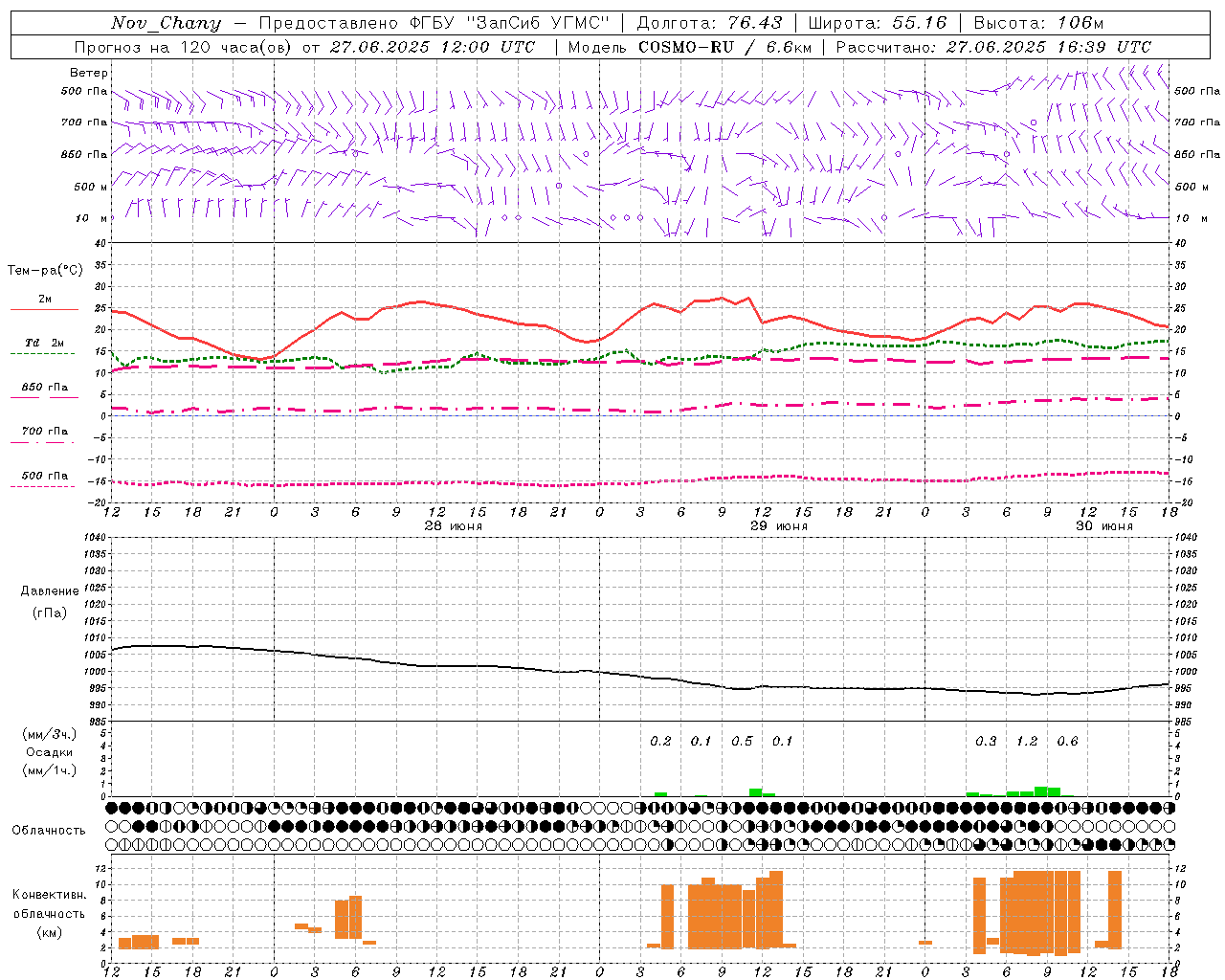Image resolution: width=1225 pixels, height=980 pixels.
Task: Click the '28 июня' date label
Action: click(x=453, y=526)
